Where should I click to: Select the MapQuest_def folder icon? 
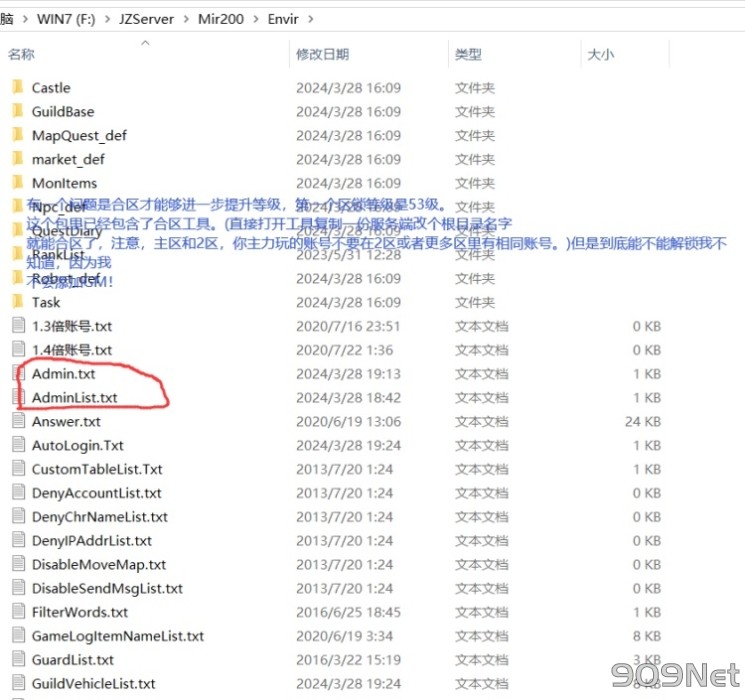(17, 135)
